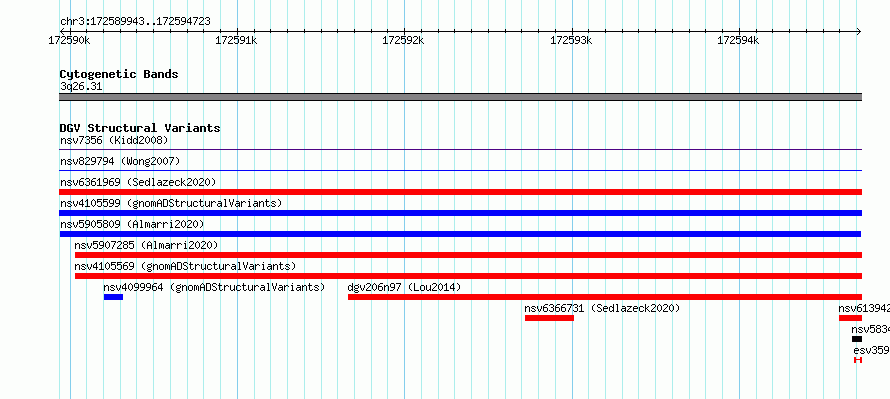This screenshot has height=399, width=890.
Task: Select the short red bar under nsv613942
Action: [x=850, y=318]
